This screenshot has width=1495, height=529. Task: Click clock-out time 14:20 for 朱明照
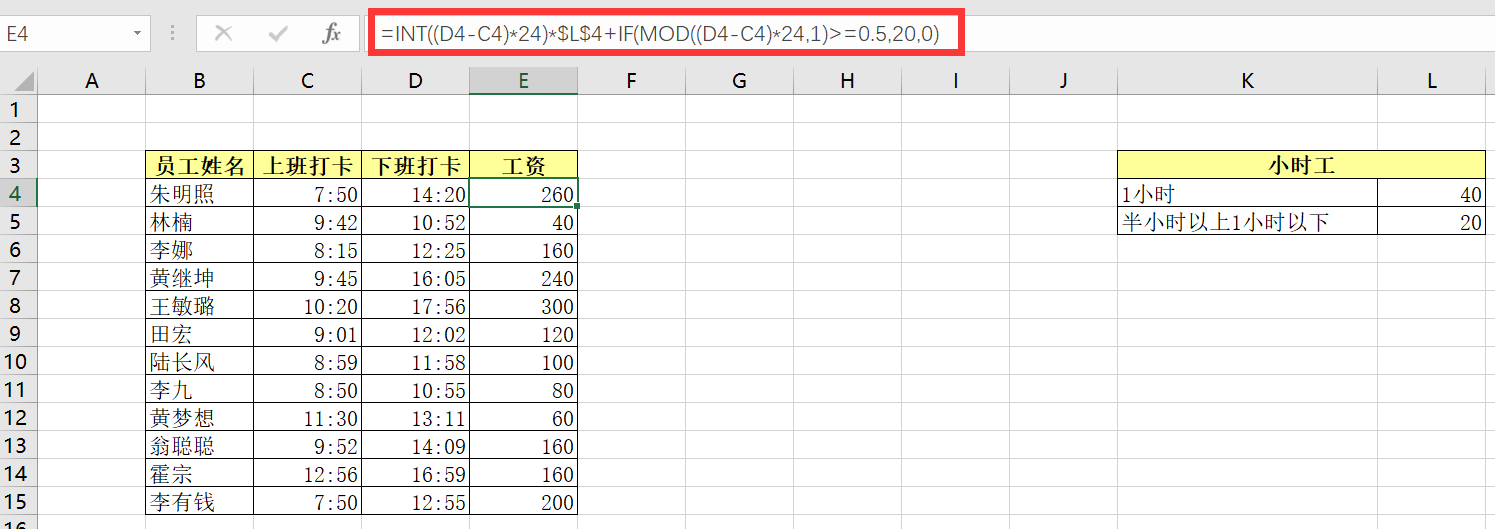click(x=416, y=193)
